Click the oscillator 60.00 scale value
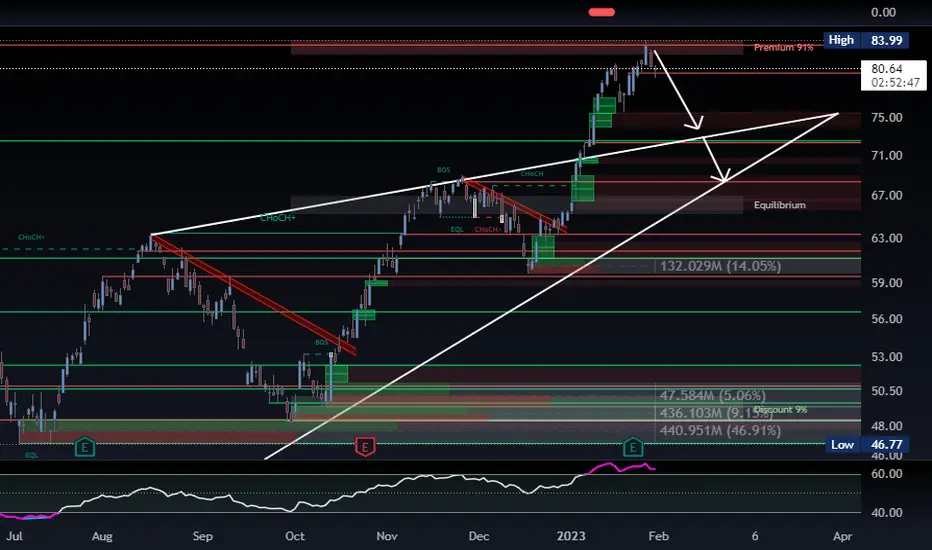 [x=887, y=474]
